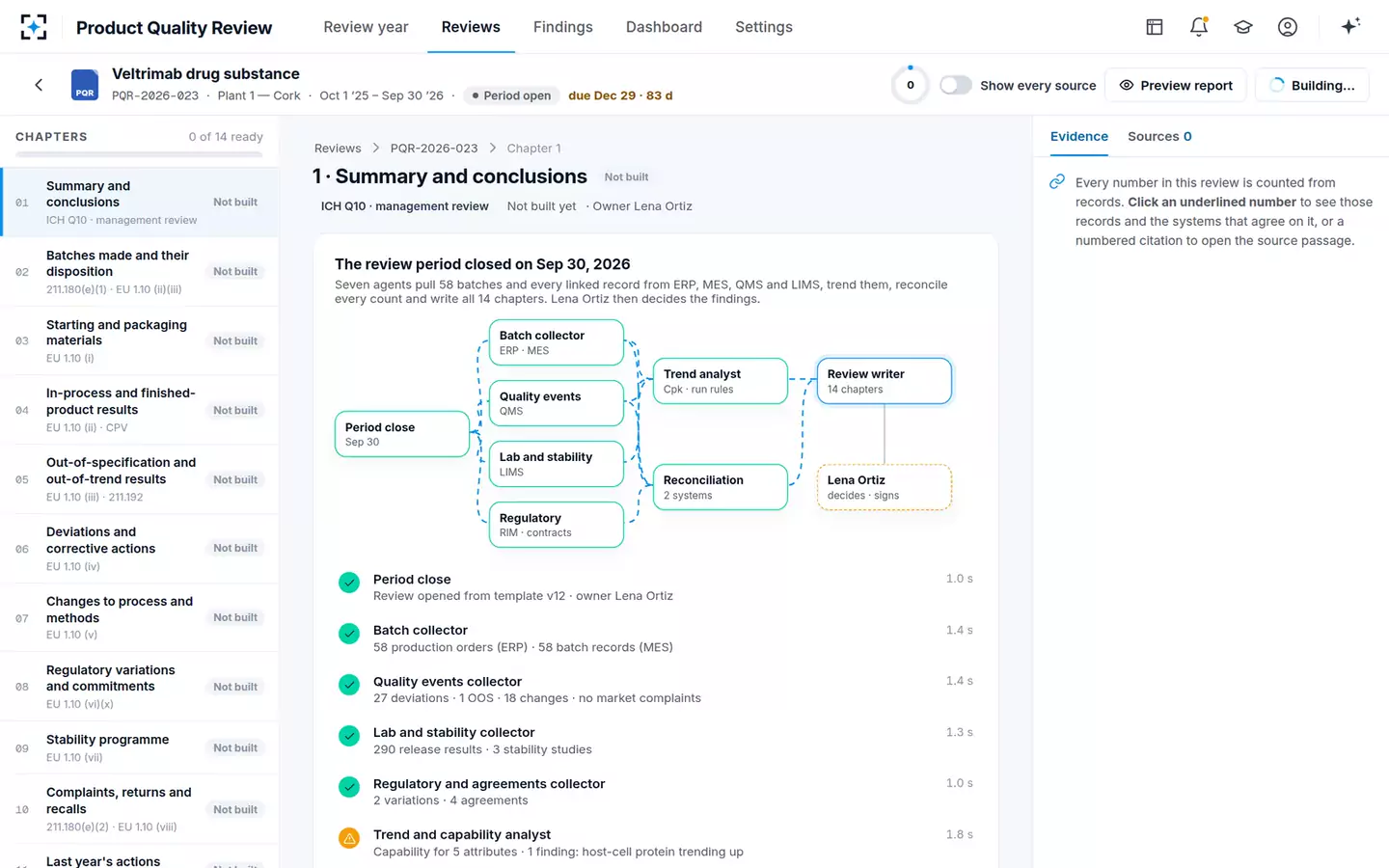The width and height of the screenshot is (1389, 868).
Task: Toggle the Show every source switch
Action: 955,85
